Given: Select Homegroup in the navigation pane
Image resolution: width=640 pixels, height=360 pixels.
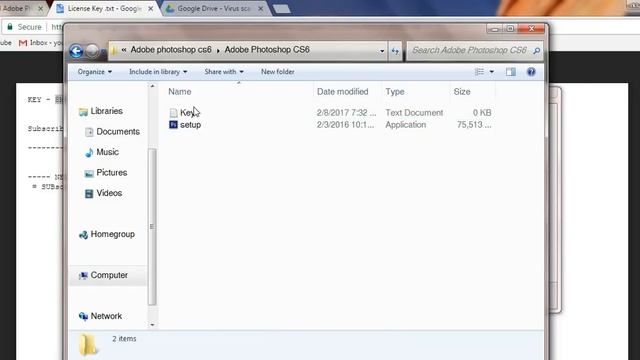Looking at the screenshot, I should point(113,234).
